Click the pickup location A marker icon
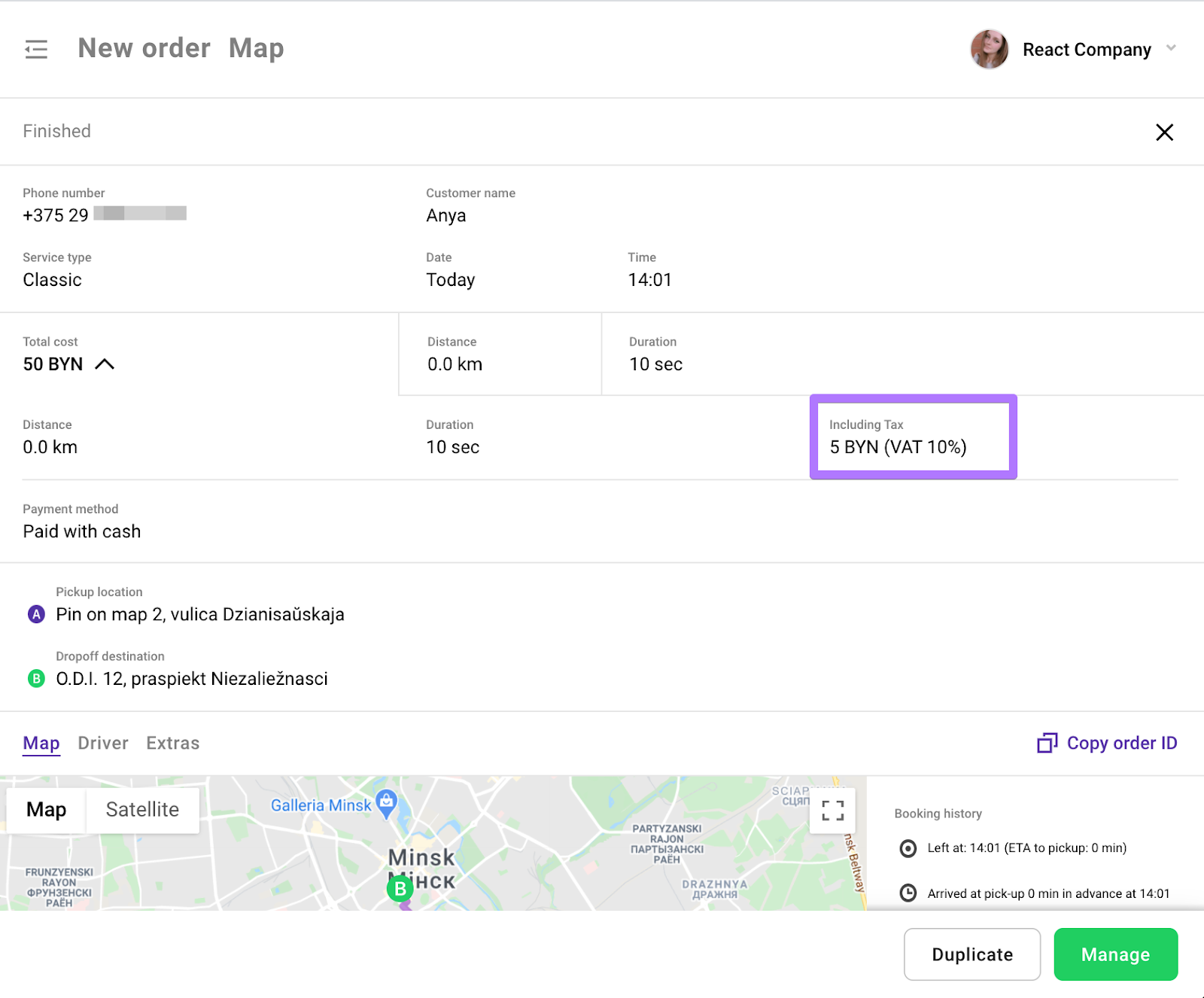The image size is (1204, 998). click(x=36, y=615)
